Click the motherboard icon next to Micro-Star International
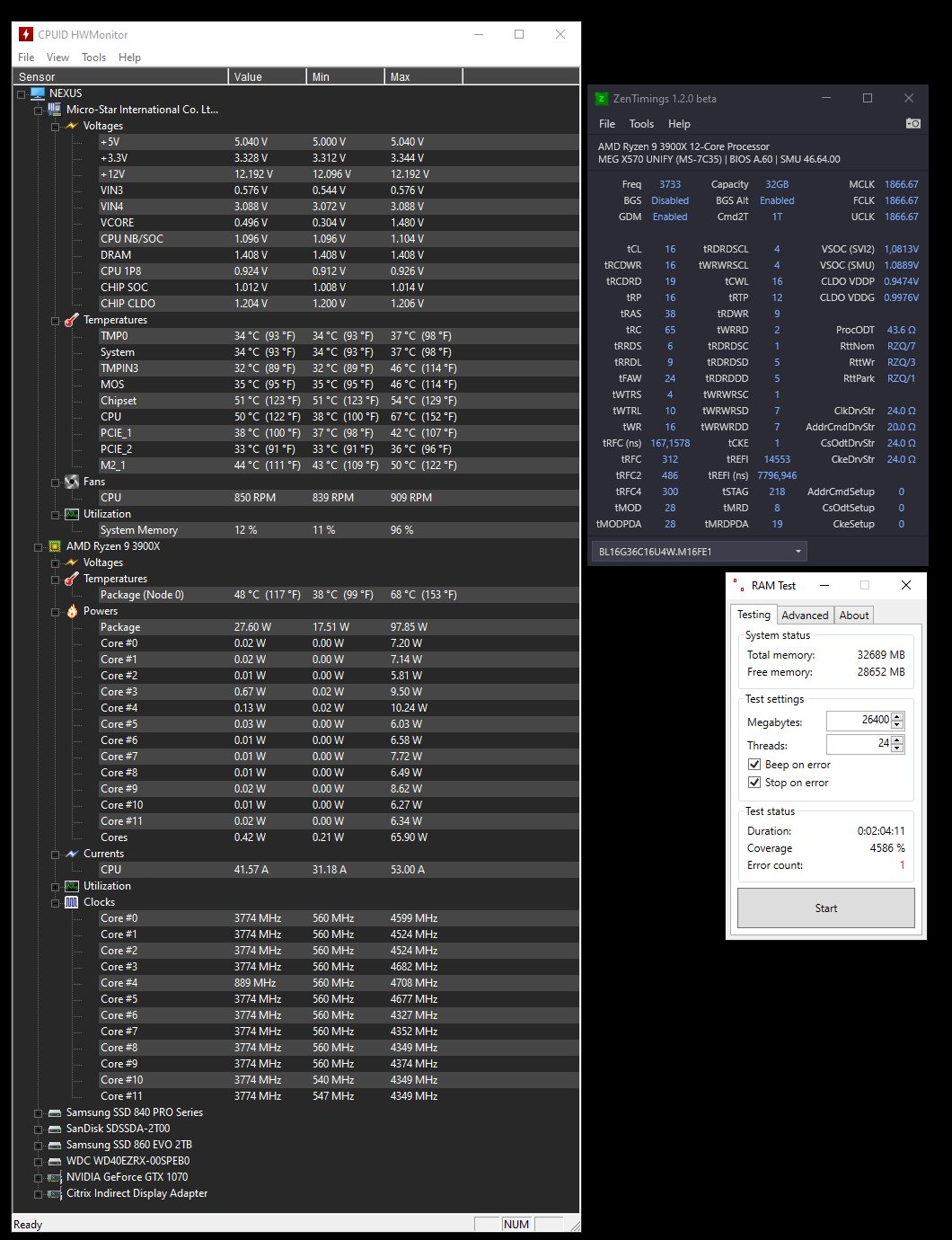This screenshot has width=952, height=1240. [54, 109]
